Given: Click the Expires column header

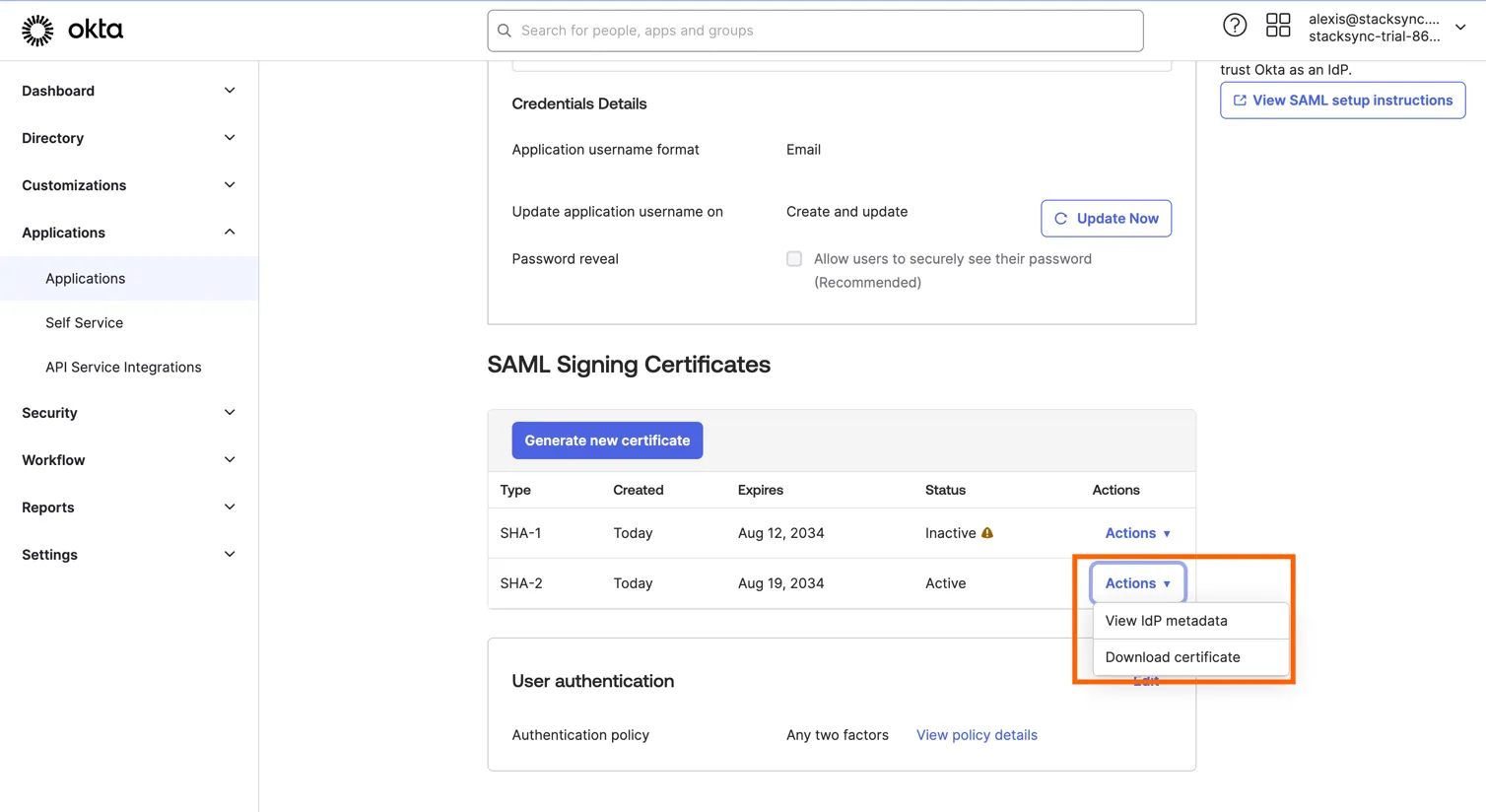Looking at the screenshot, I should (761, 490).
